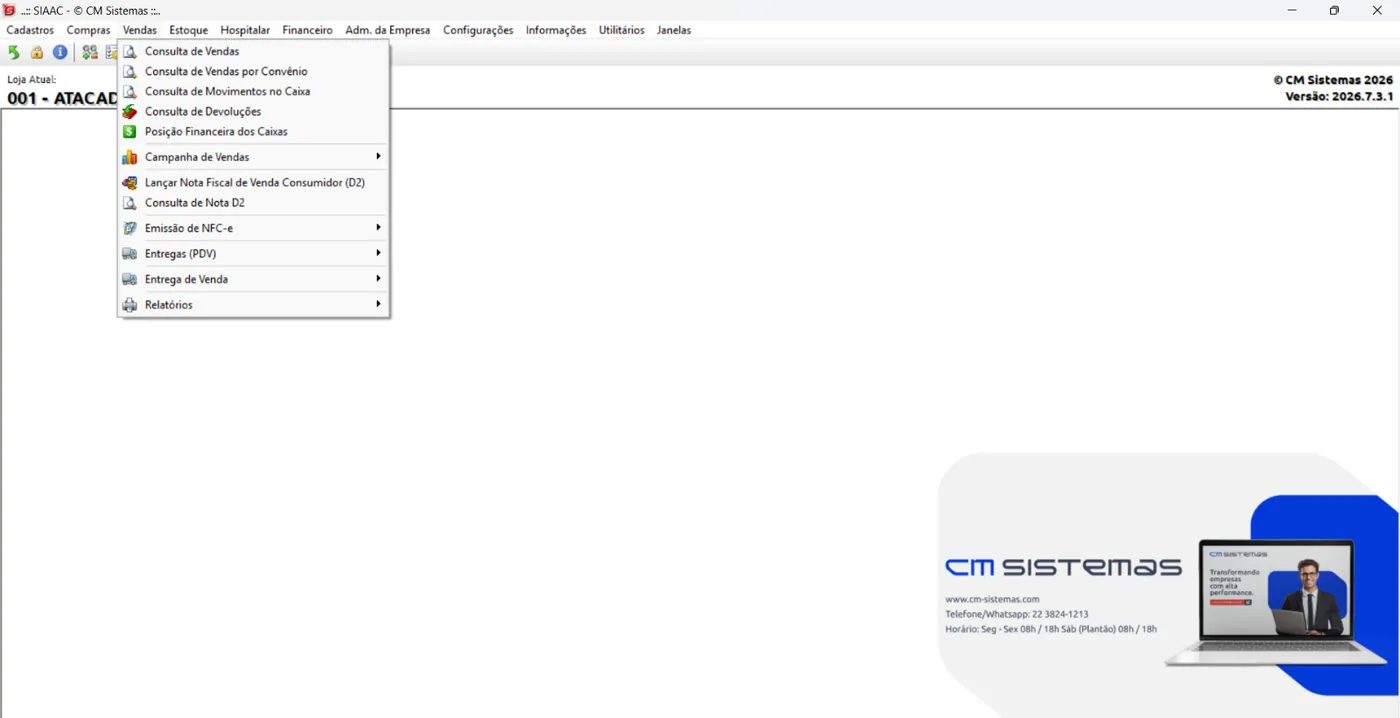Open Consulta de Nota D2
Image resolution: width=1400 pixels, height=718 pixels.
coord(253,203)
